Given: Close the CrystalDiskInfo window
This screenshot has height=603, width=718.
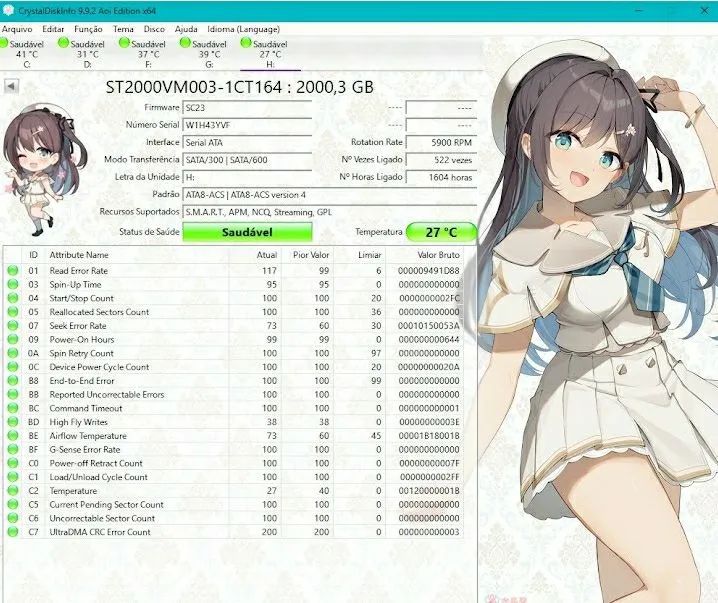Looking at the screenshot, I should click(705, 10).
